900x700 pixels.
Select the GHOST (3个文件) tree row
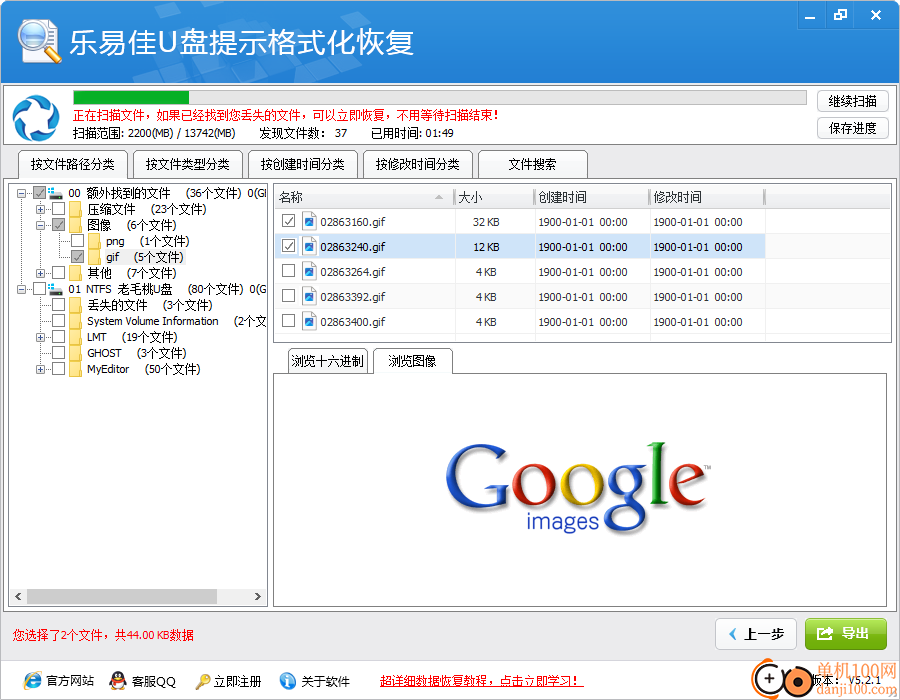(137, 353)
